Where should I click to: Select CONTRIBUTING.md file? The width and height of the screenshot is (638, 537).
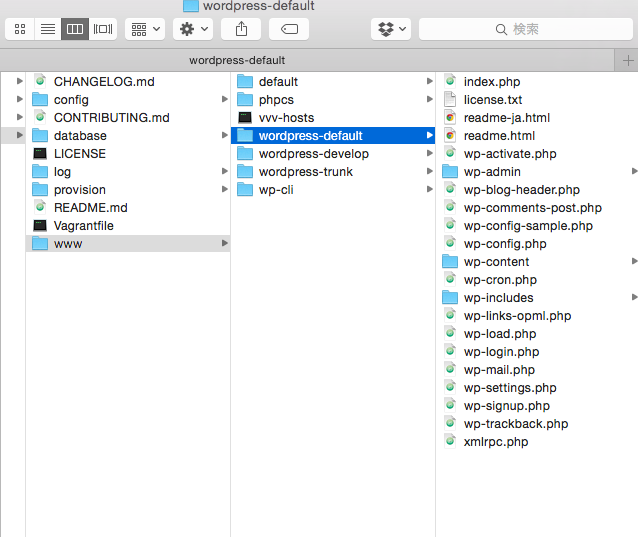(128, 118)
